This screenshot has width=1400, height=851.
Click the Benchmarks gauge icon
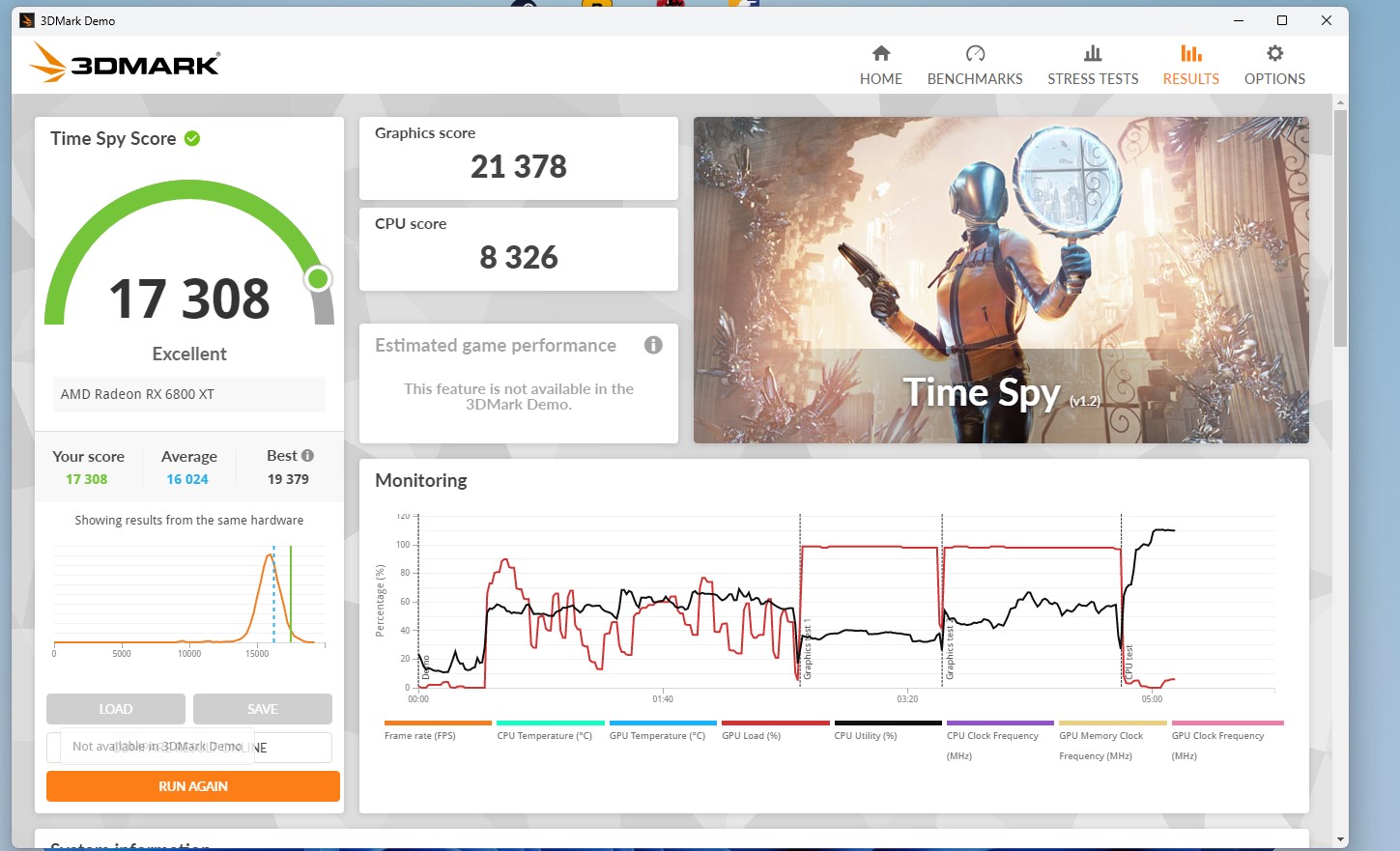[x=975, y=53]
